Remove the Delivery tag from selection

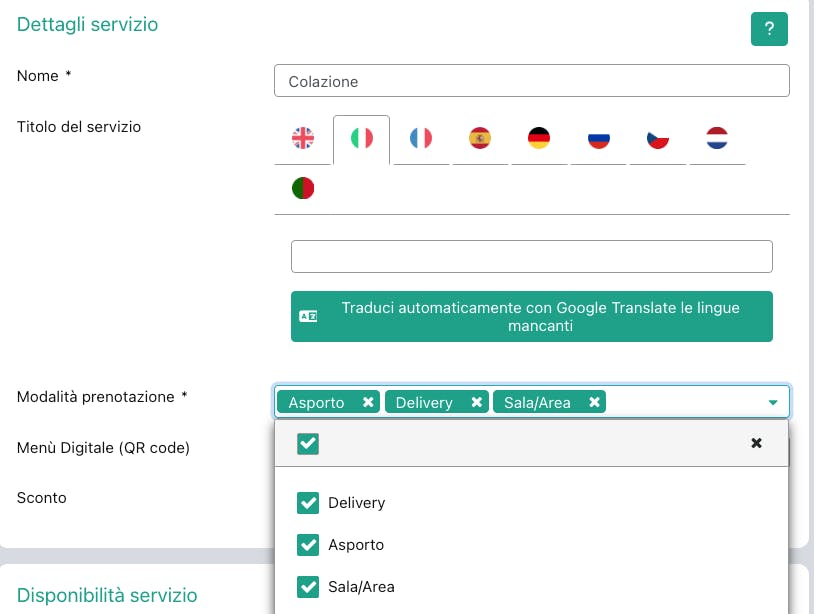pos(477,402)
